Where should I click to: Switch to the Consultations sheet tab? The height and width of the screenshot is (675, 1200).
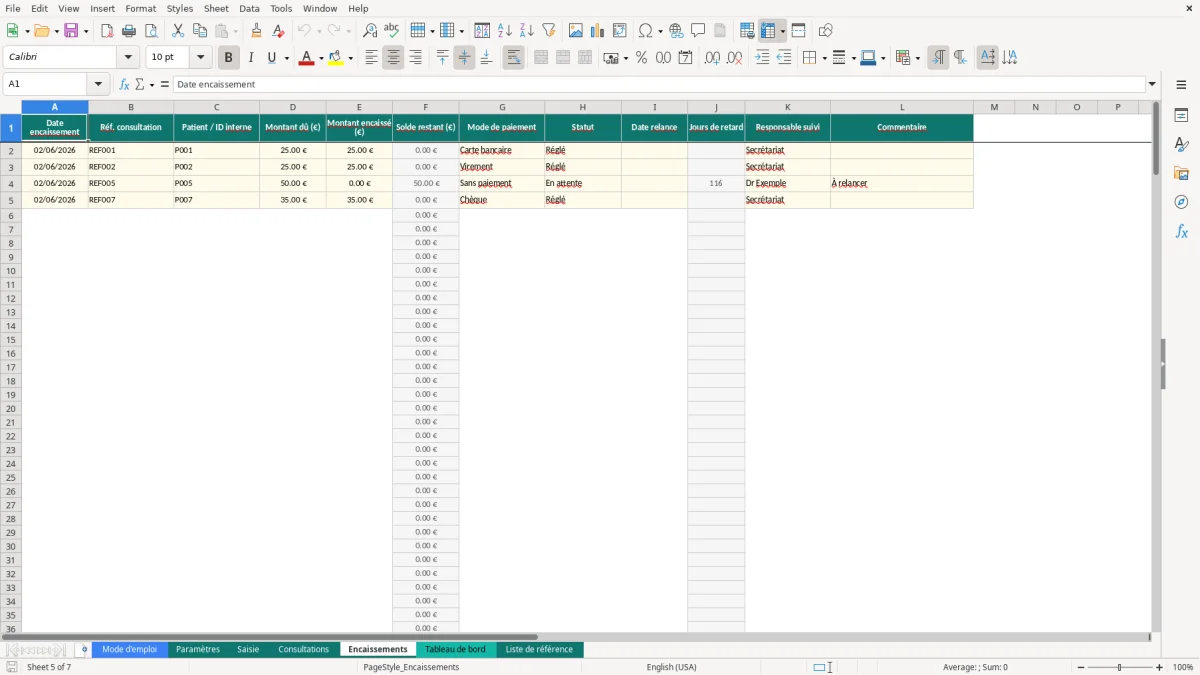click(x=303, y=650)
